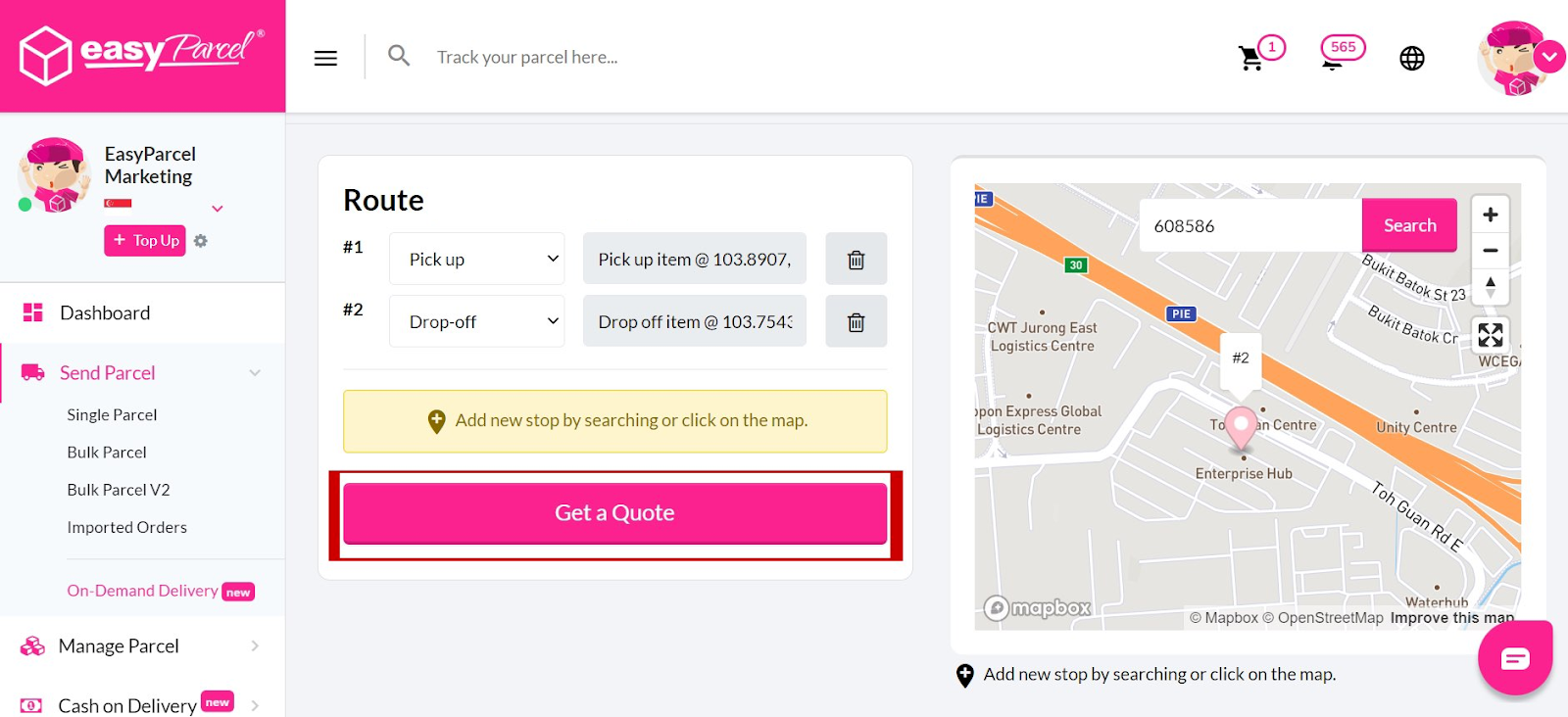Viewport: 1568px width, 717px height.
Task: Collapse the Send Parcel menu chevron
Action: pos(254,372)
